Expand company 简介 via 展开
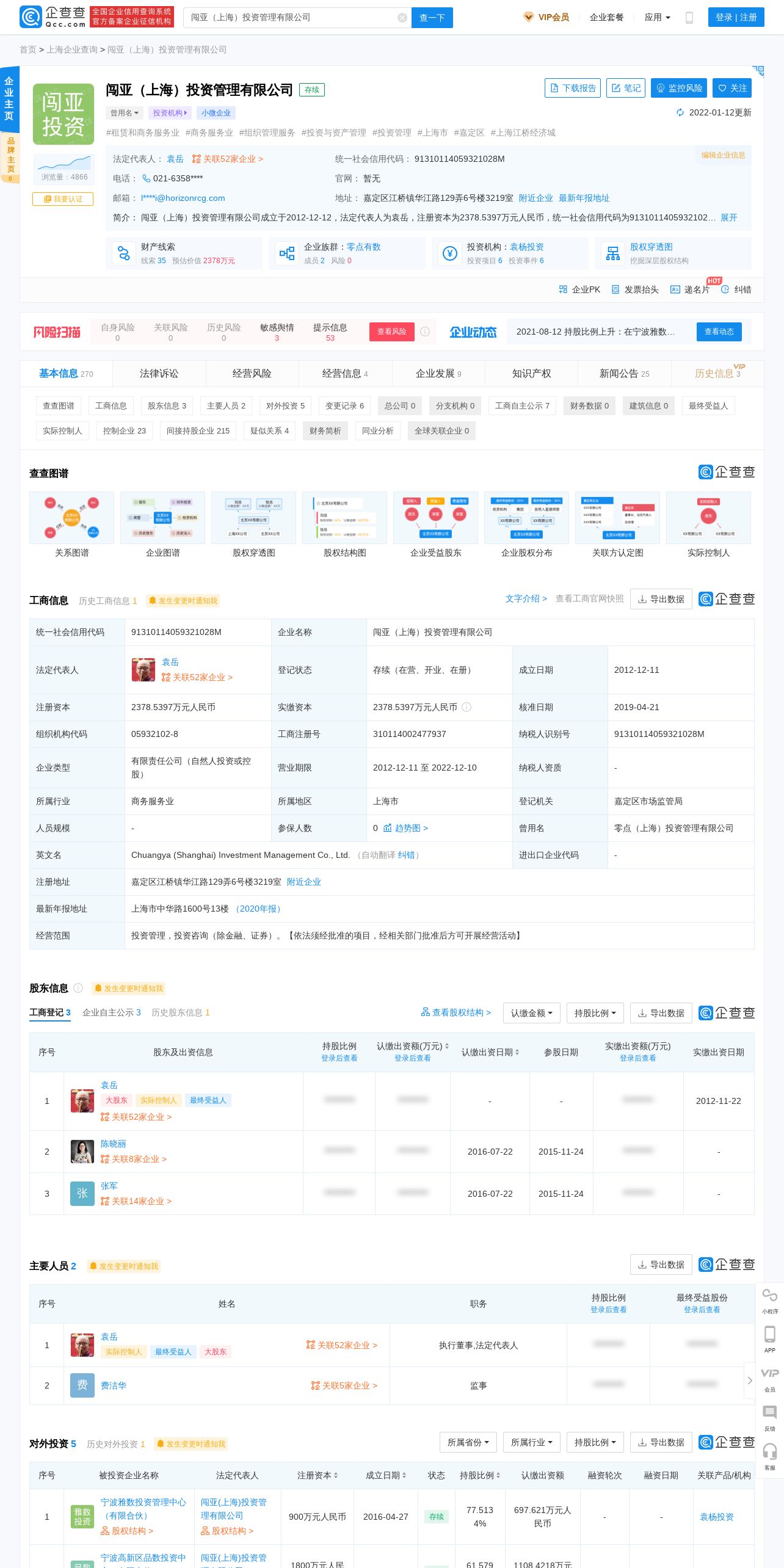This screenshot has width=784, height=1568. [x=729, y=217]
